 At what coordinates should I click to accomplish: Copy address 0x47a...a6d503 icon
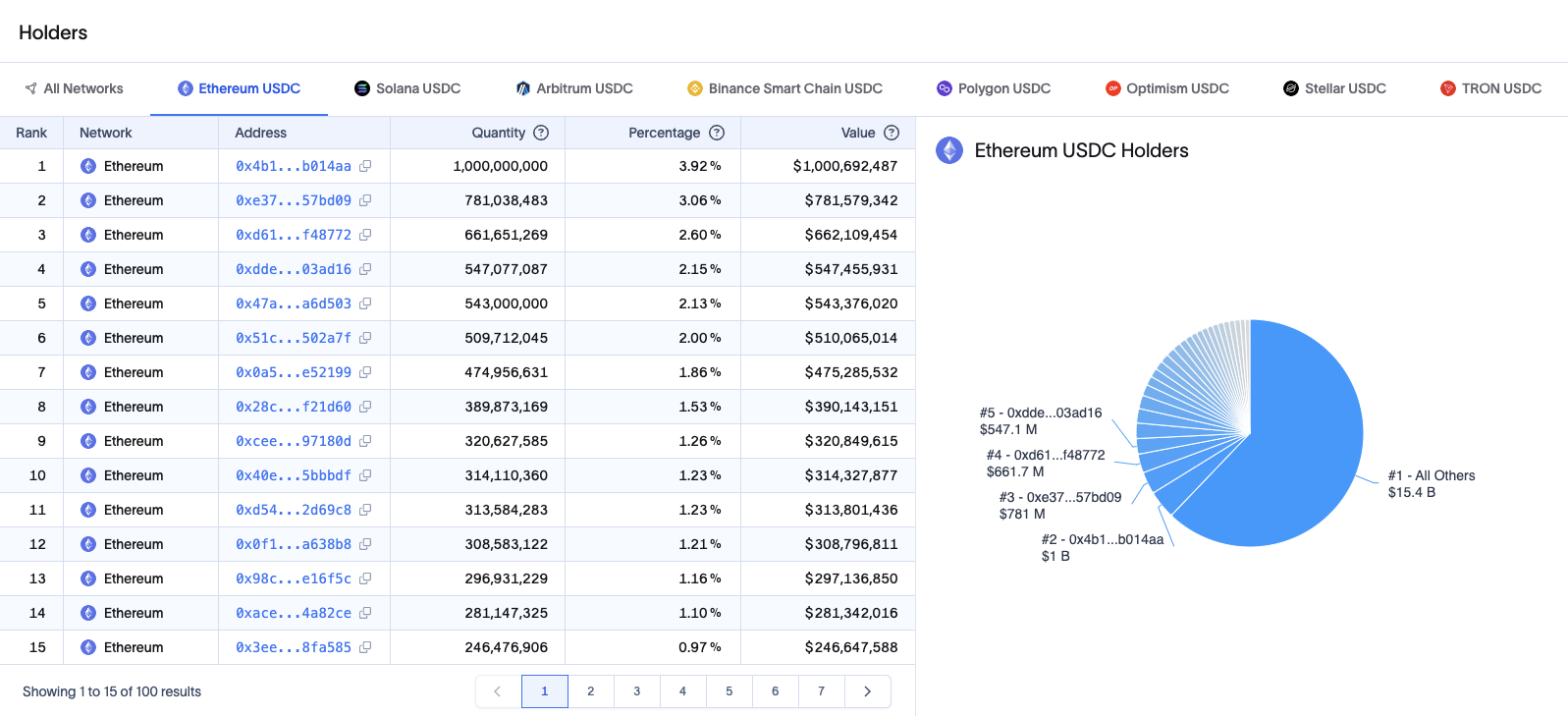coord(365,303)
